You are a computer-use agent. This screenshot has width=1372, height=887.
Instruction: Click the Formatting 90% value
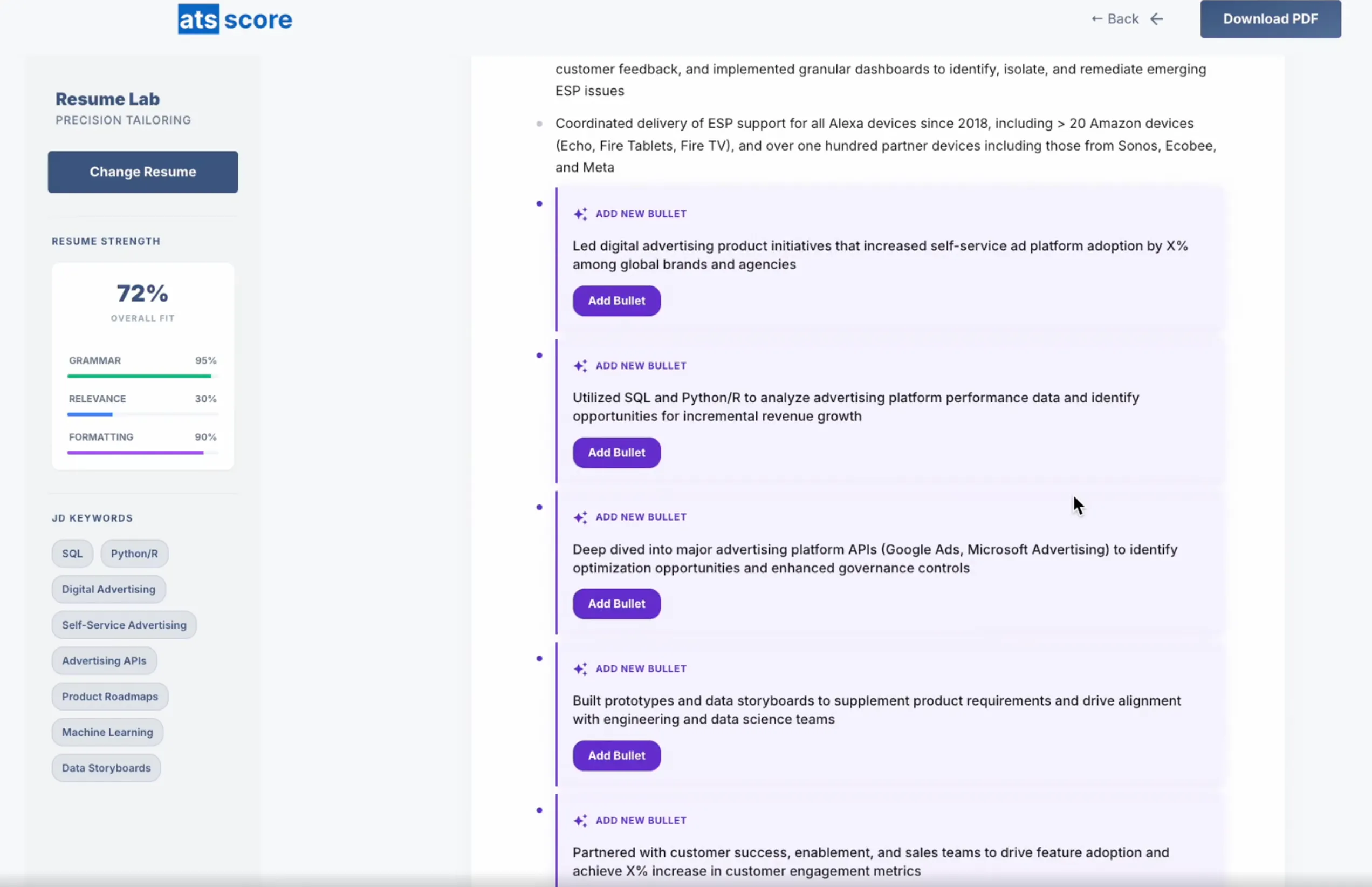[205, 437]
